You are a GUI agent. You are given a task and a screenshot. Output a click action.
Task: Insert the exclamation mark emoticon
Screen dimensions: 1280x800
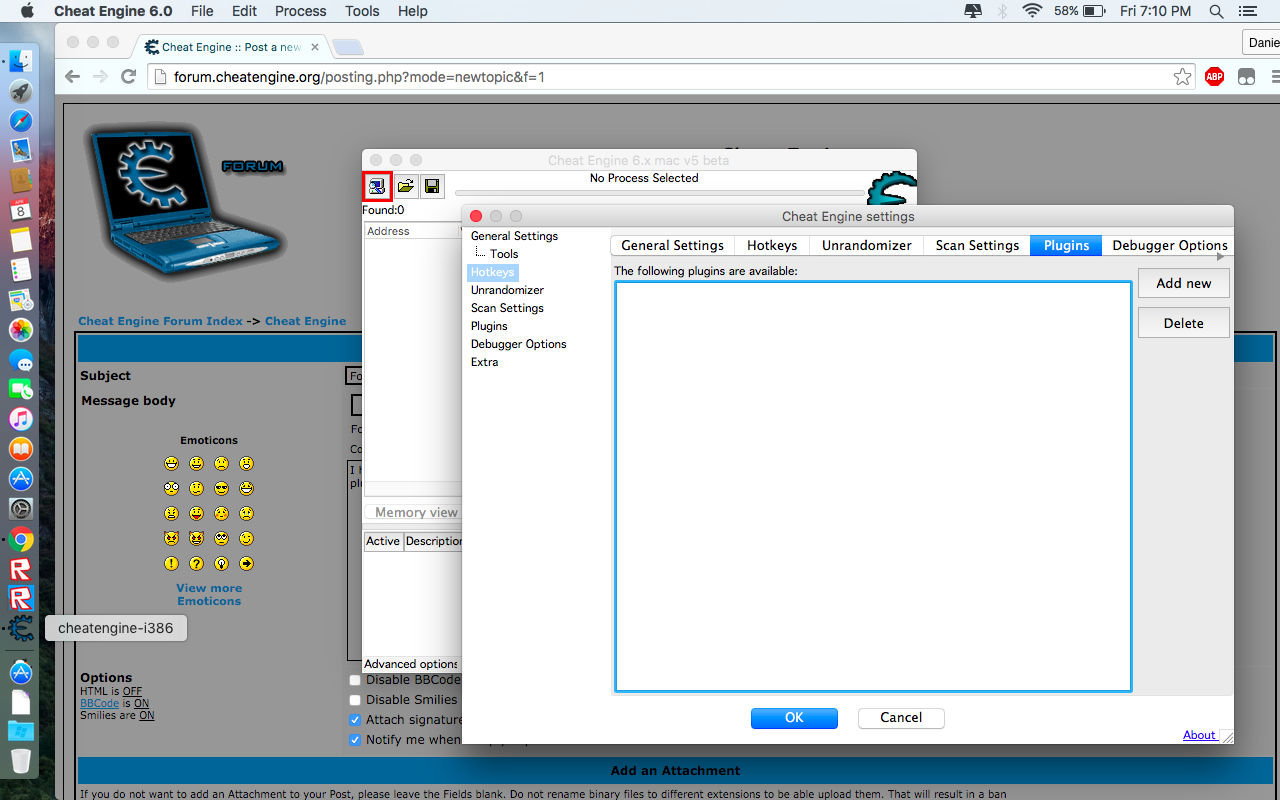(x=172, y=564)
